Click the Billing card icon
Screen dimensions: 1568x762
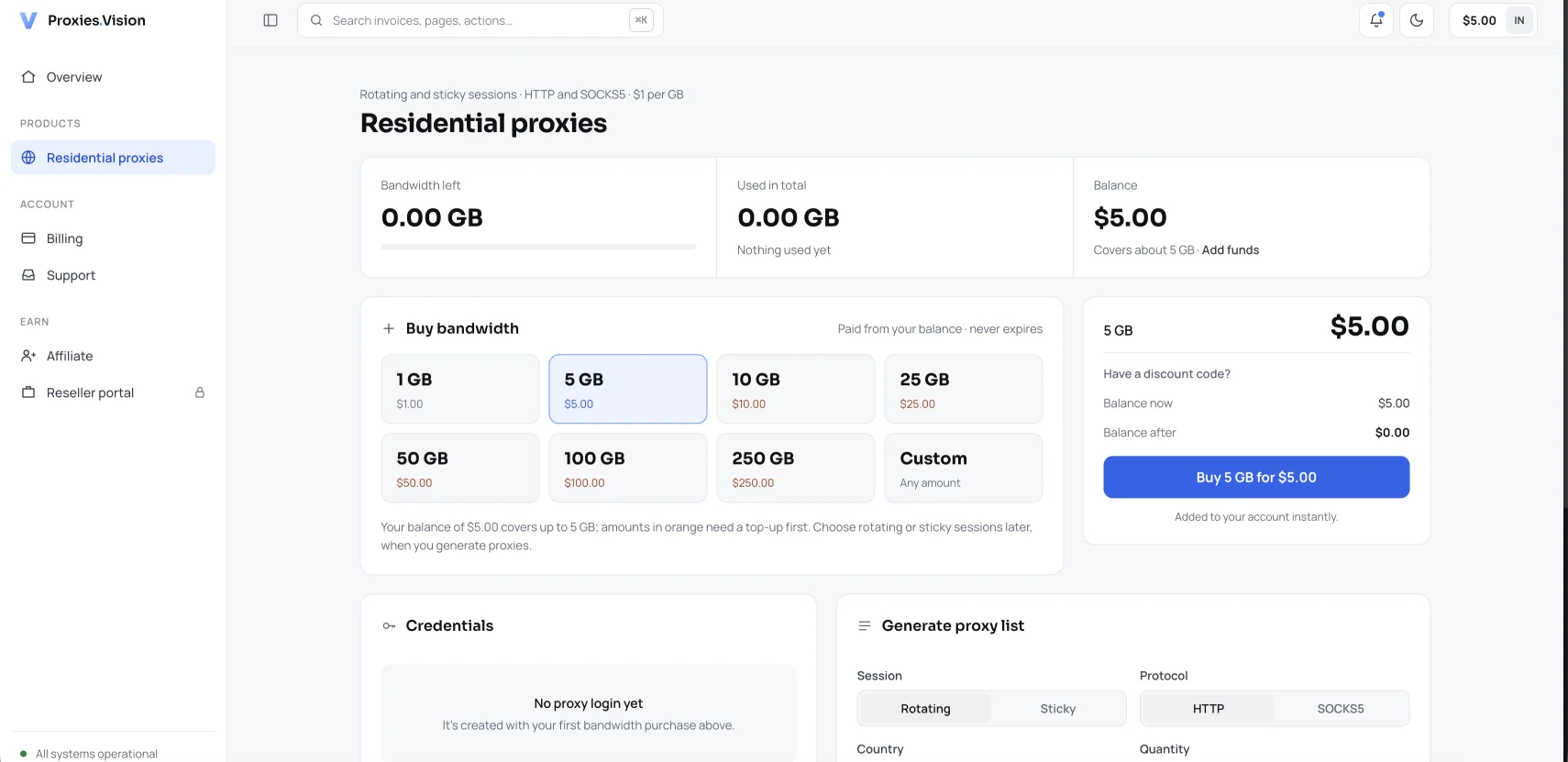coord(28,238)
